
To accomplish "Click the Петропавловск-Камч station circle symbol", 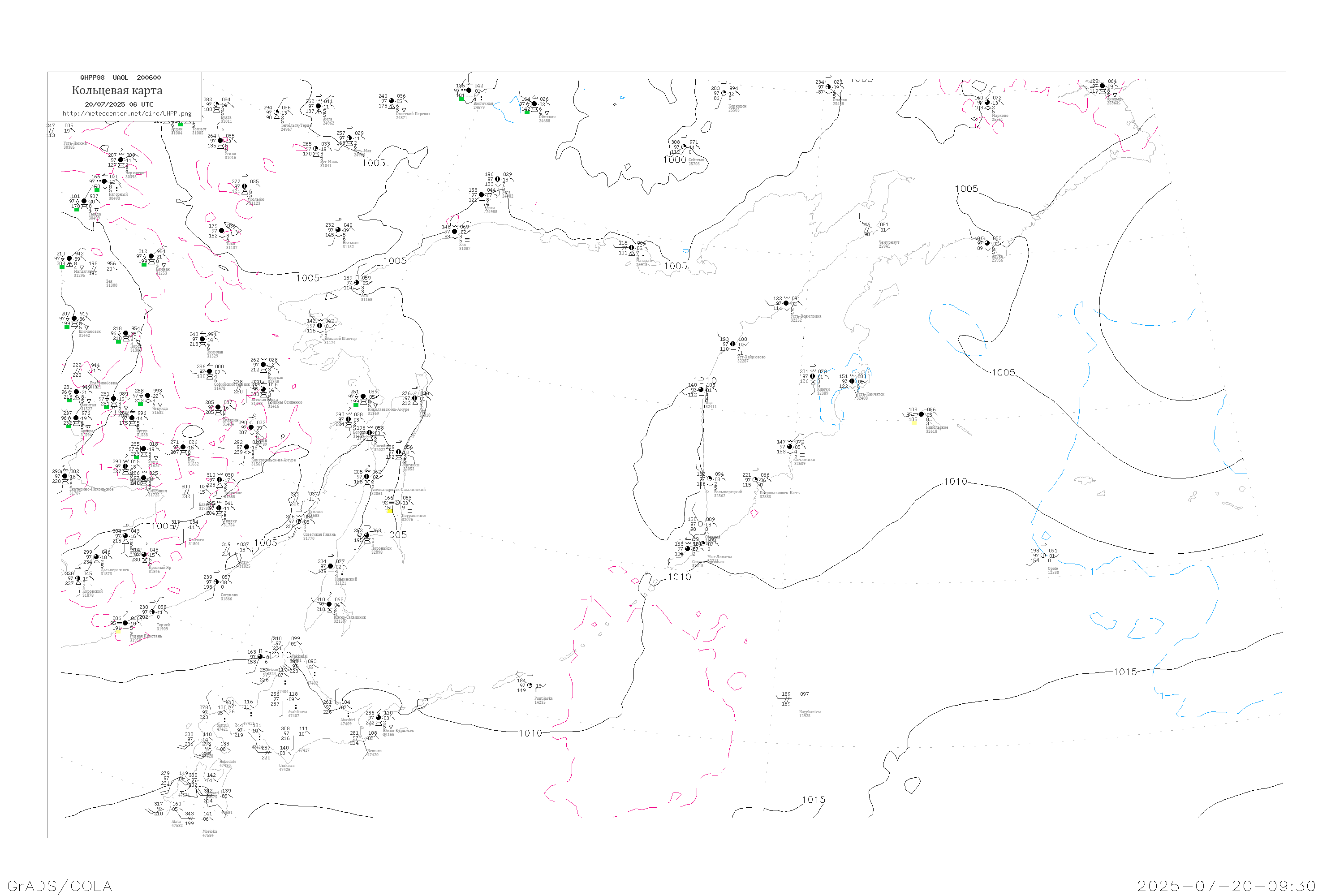I will tap(755, 480).
